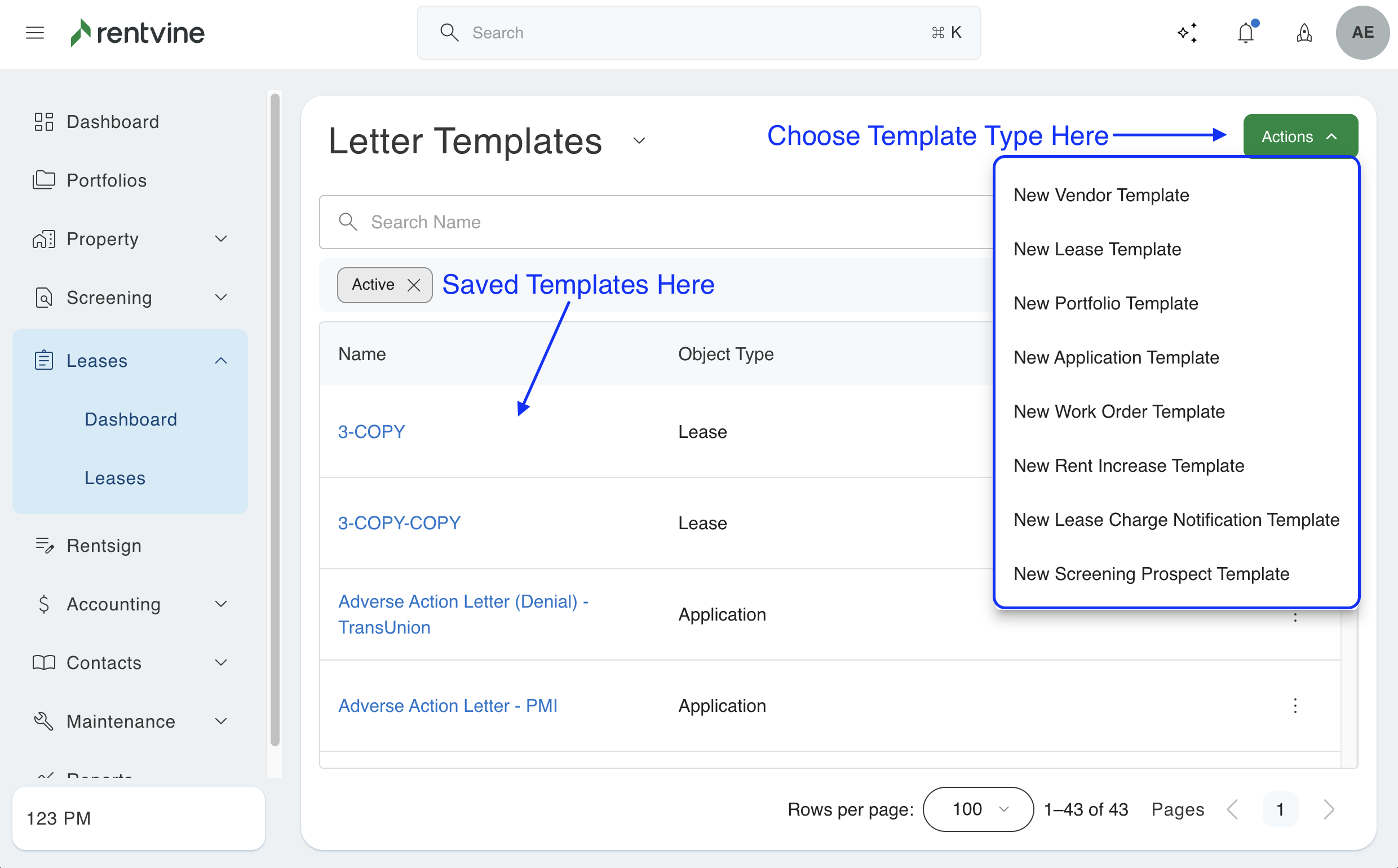The width and height of the screenshot is (1398, 868).
Task: Go to the previous results page
Action: 1233,809
